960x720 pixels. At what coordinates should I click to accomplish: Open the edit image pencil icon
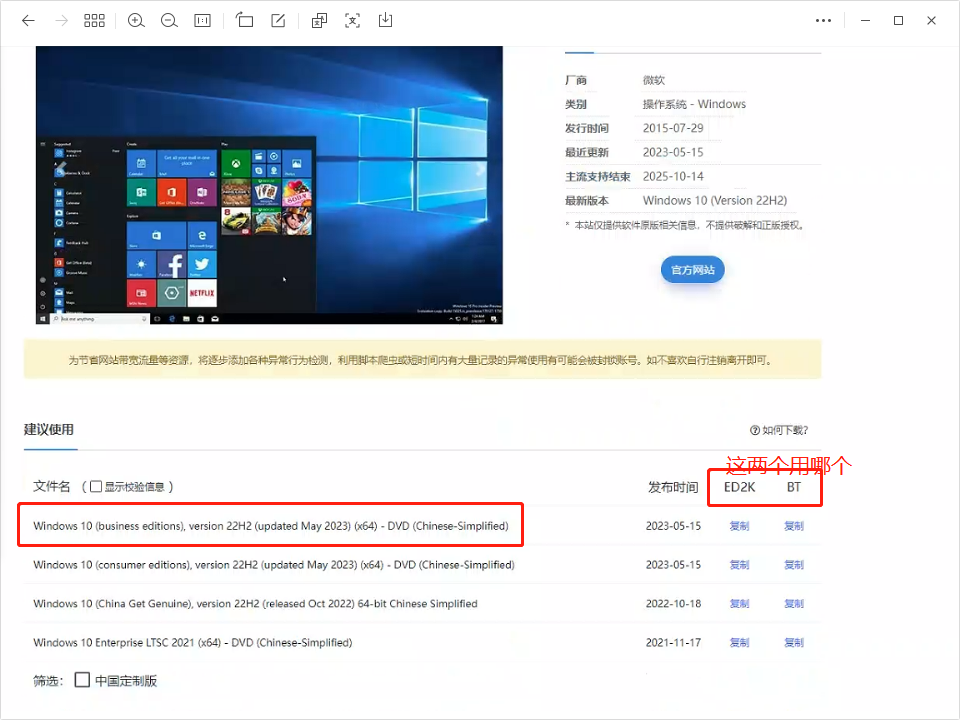tap(278, 21)
